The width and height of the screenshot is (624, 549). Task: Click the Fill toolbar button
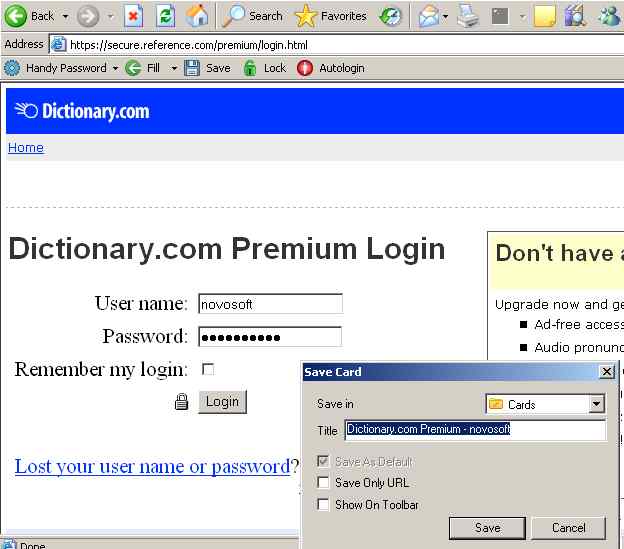pyautogui.click(x=142, y=68)
